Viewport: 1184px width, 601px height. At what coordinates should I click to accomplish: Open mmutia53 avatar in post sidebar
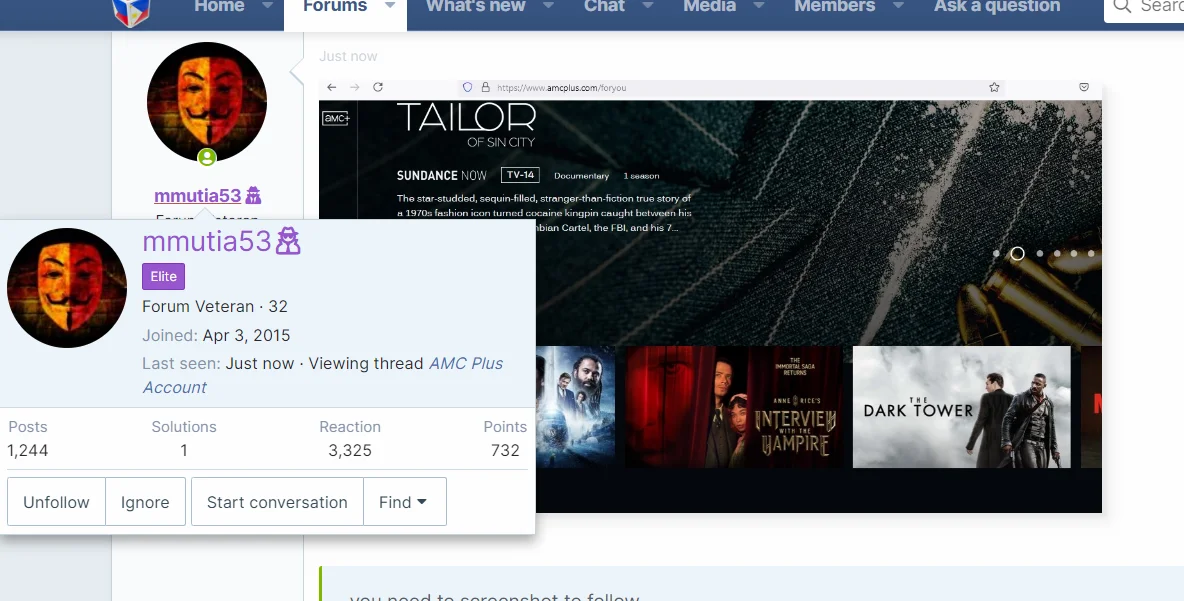click(x=207, y=102)
